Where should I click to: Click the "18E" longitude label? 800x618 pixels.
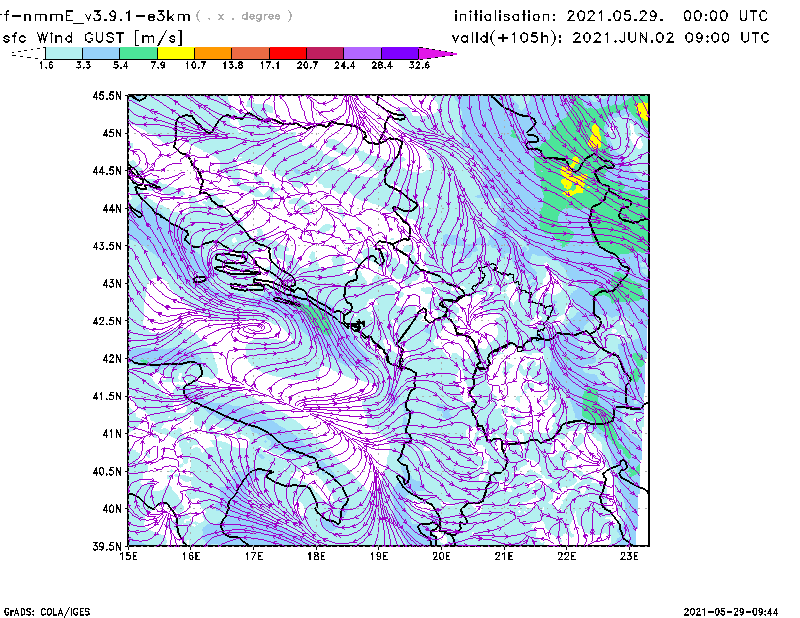click(316, 556)
